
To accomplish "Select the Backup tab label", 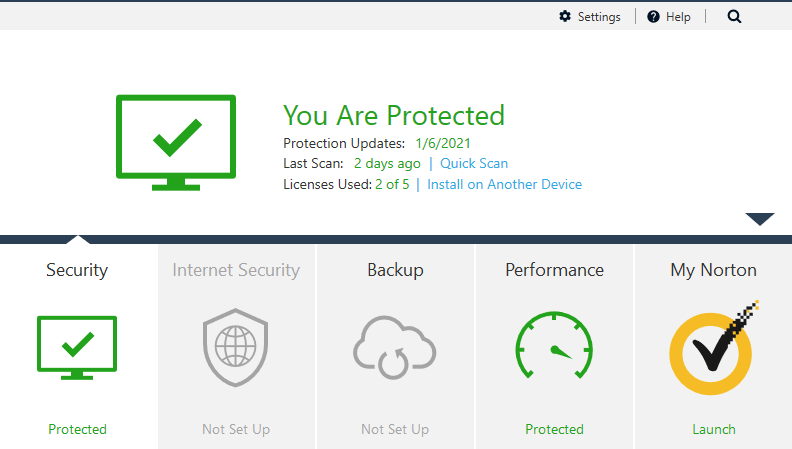I will tap(395, 270).
